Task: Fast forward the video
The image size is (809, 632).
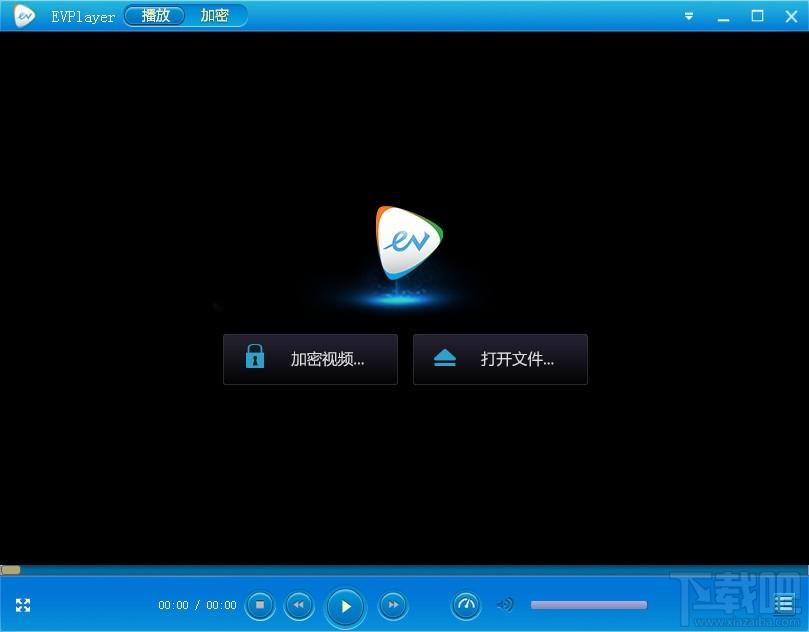Action: (393, 605)
